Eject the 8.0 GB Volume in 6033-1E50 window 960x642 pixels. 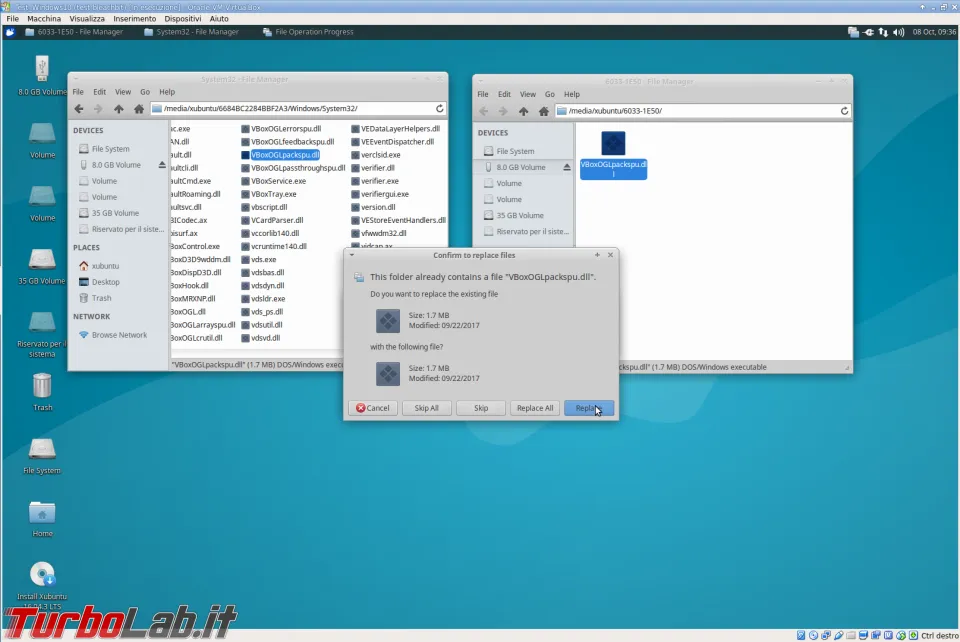pyautogui.click(x=567, y=167)
